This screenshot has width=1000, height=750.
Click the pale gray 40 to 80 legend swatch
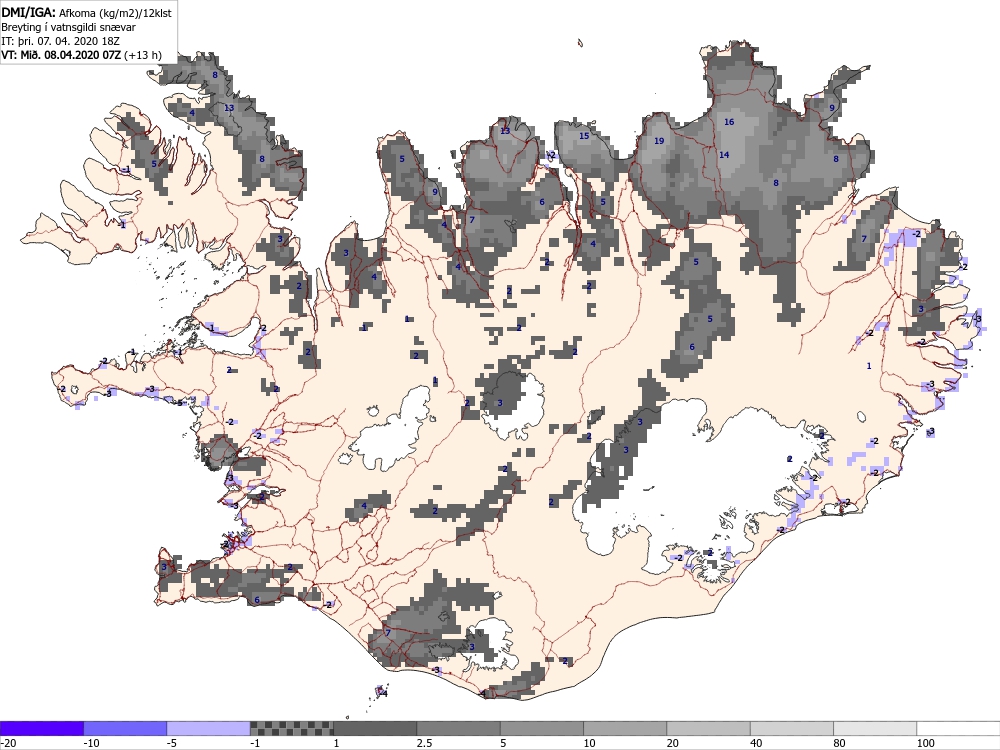click(792, 728)
